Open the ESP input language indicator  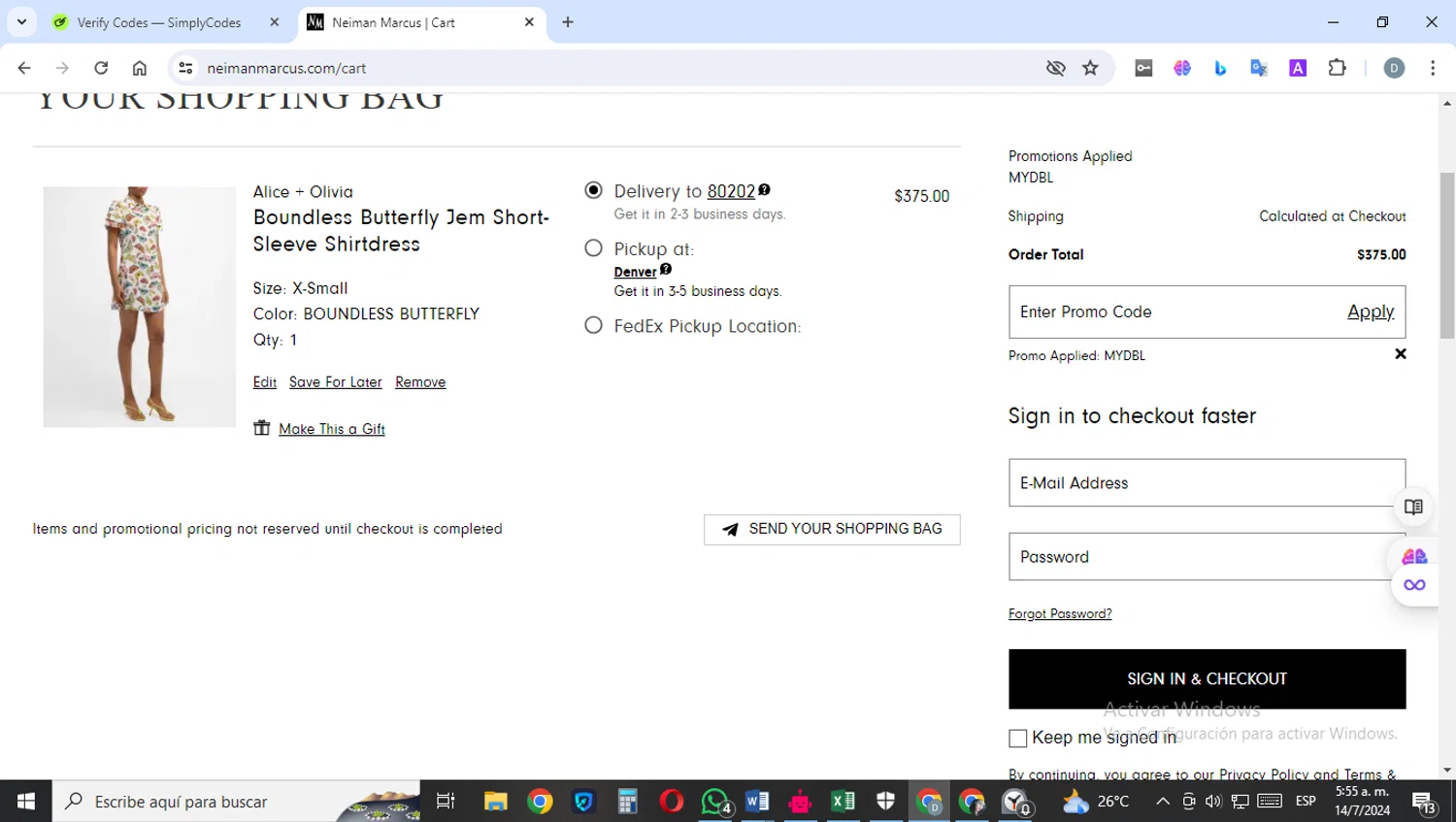tap(1306, 802)
